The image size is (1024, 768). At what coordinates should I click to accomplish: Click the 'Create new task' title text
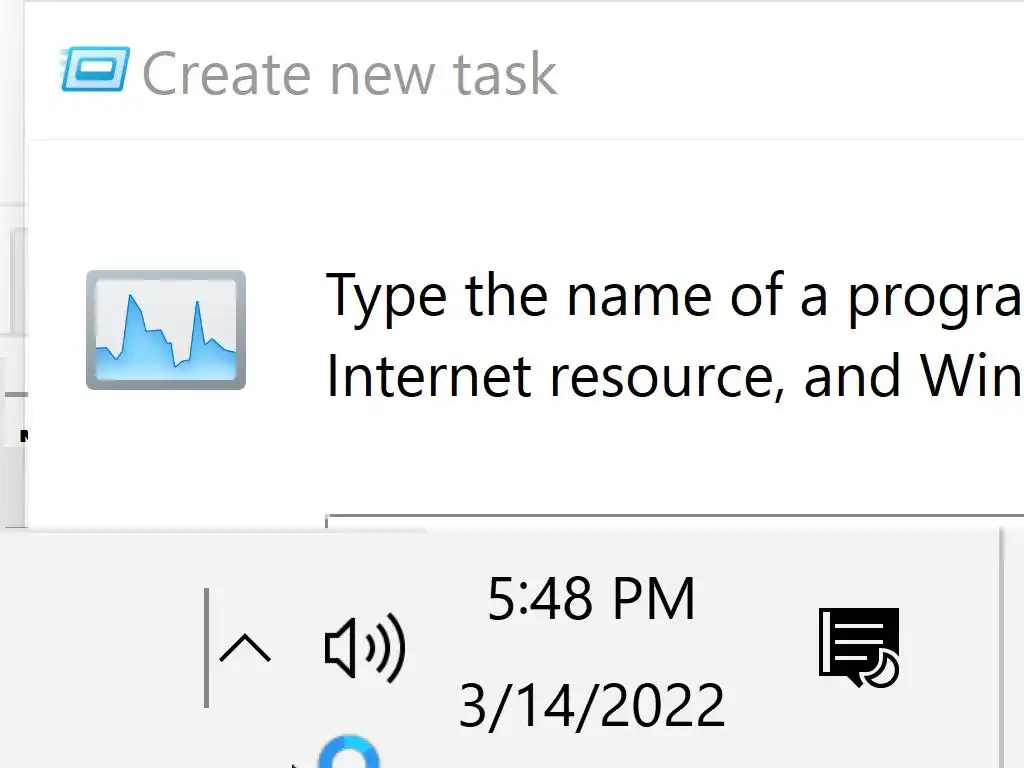(349, 74)
